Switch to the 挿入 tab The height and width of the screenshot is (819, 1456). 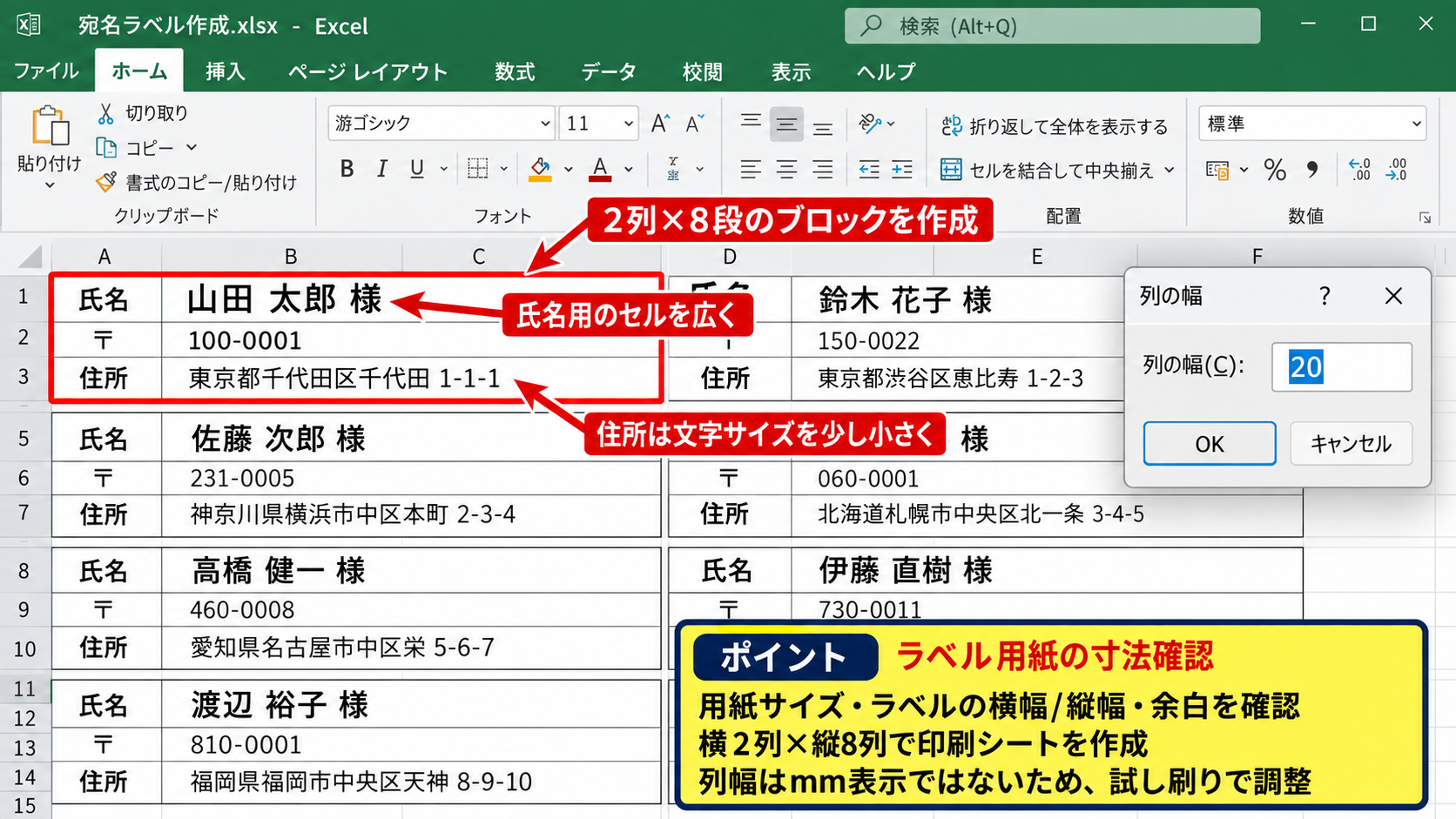226,71
